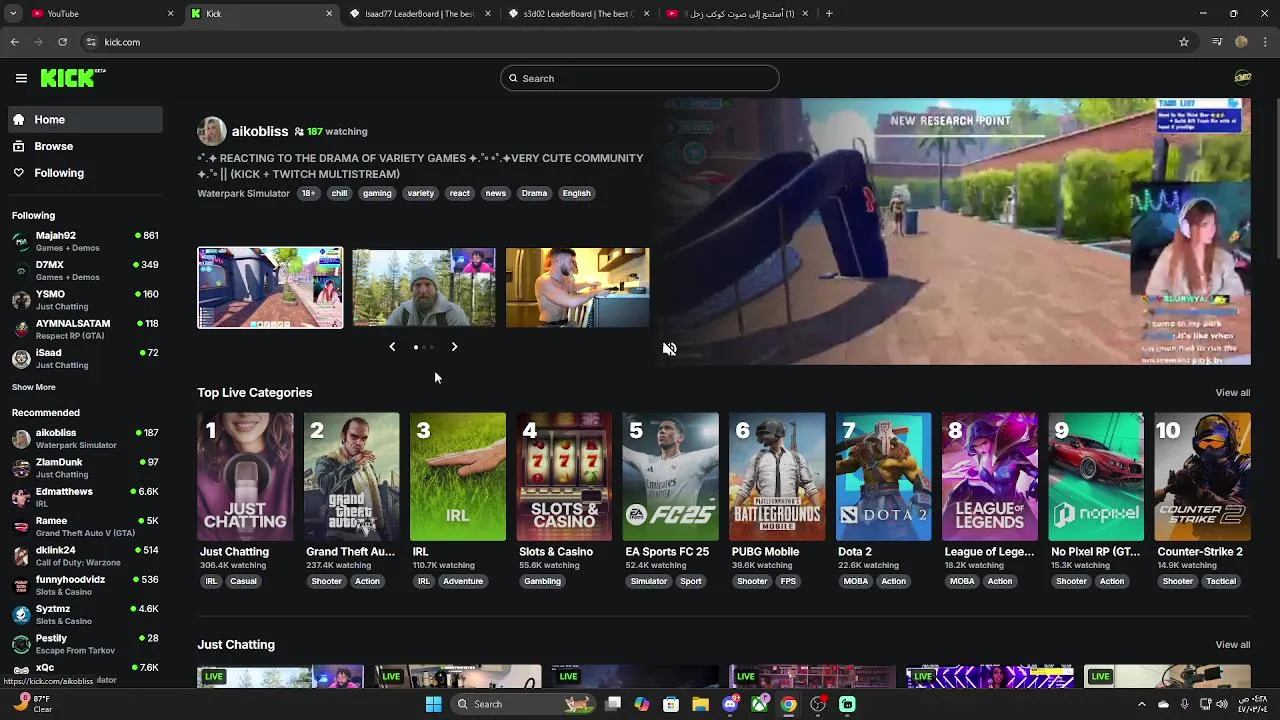This screenshot has height=720, width=1280.
Task: Open the user profile avatar top right
Action: point(1243,78)
